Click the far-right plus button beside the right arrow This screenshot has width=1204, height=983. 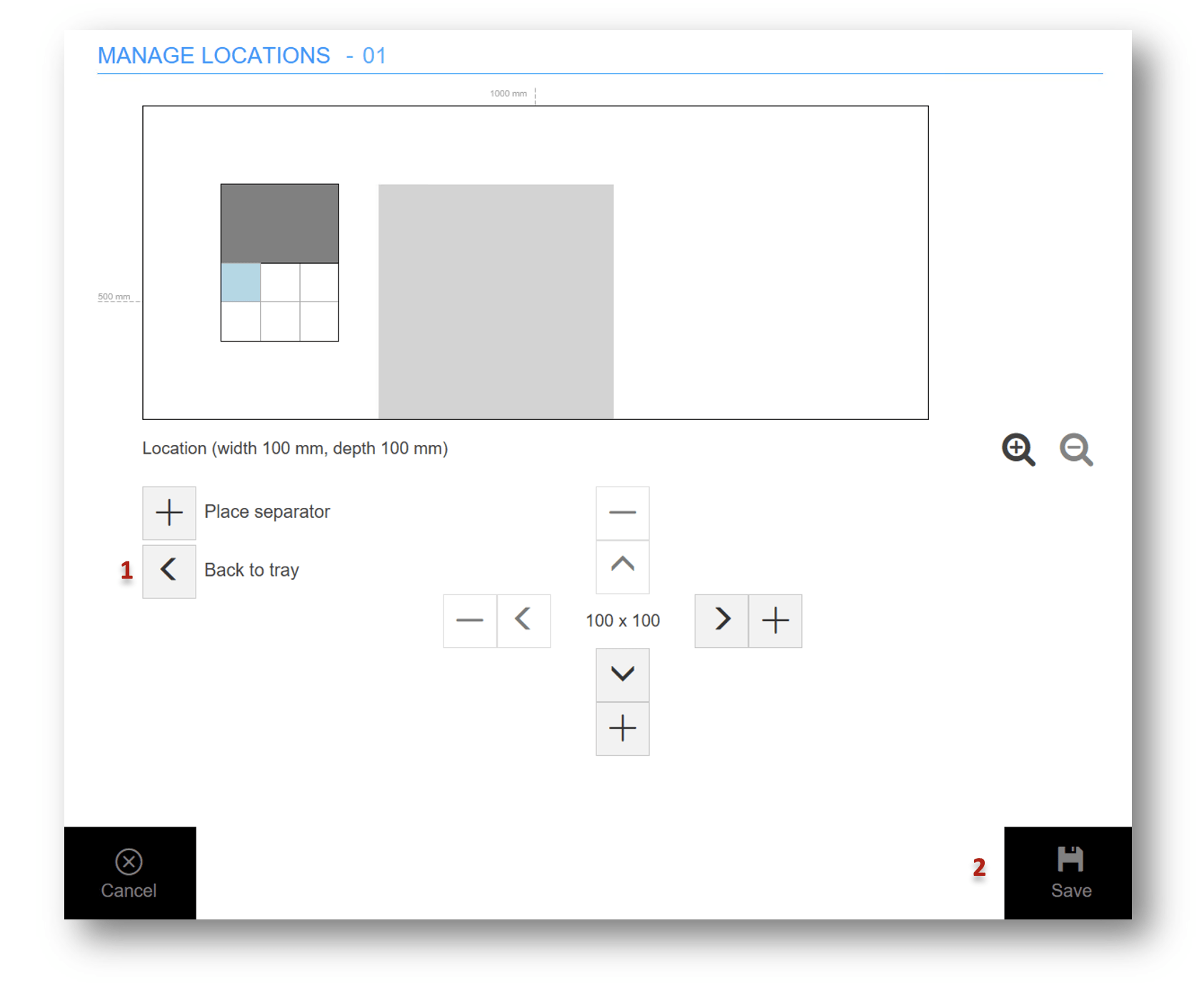(x=775, y=621)
